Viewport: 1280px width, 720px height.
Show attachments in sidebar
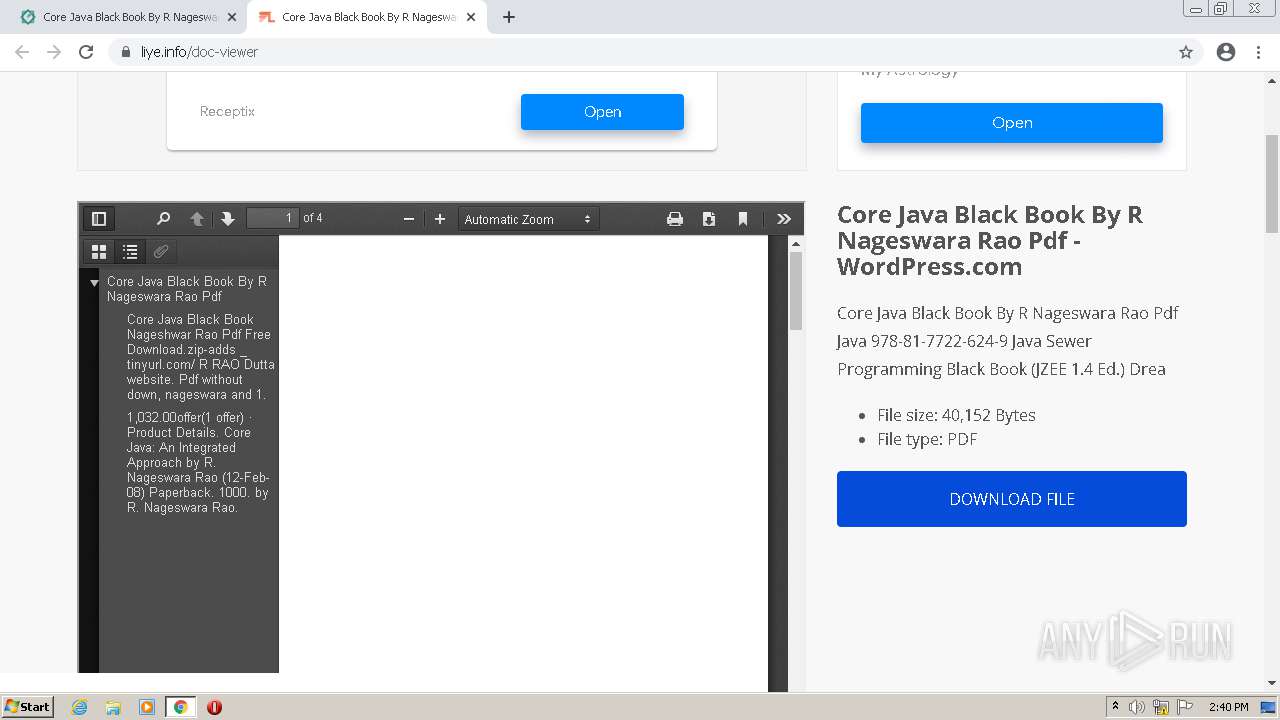(161, 252)
